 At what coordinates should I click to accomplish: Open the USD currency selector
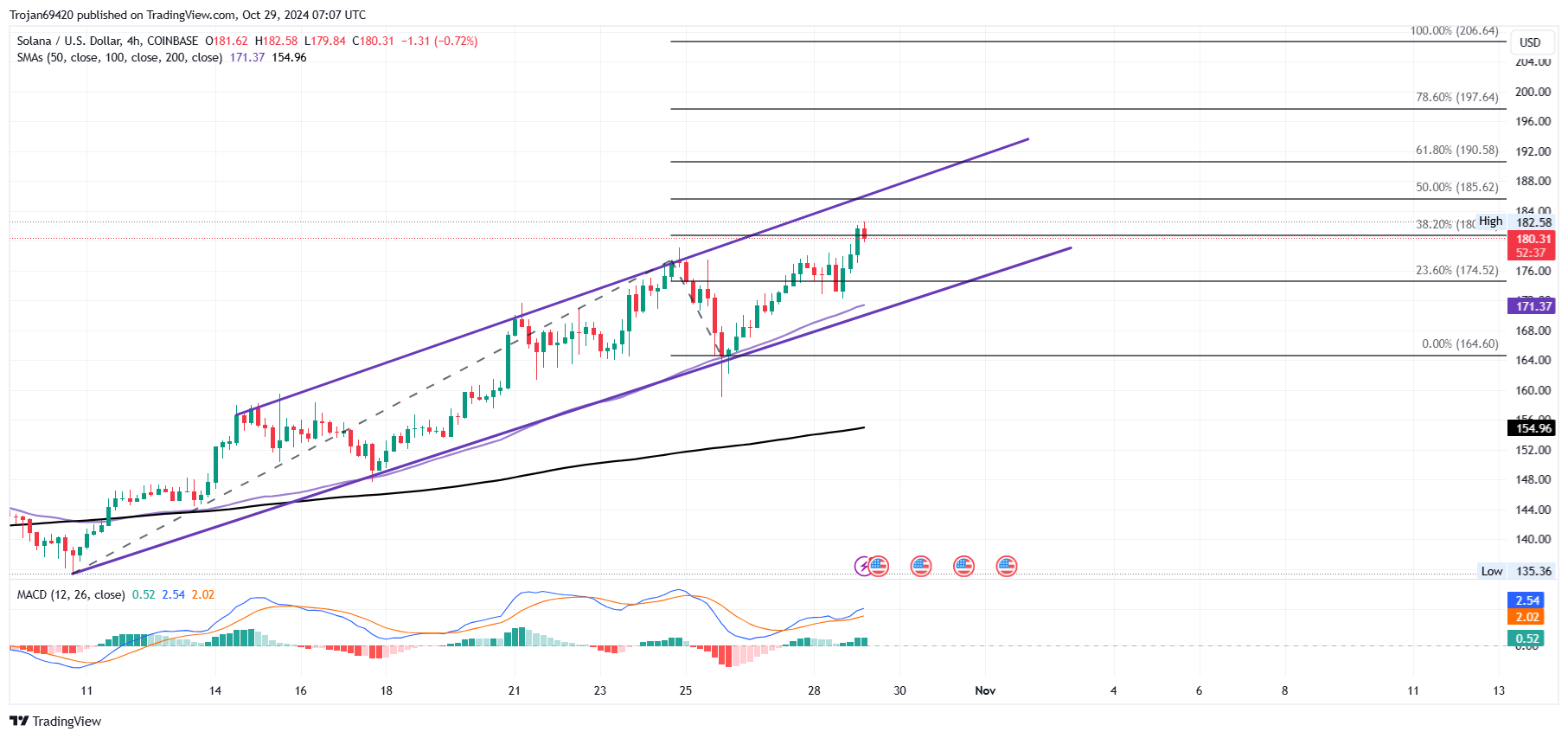pos(1530,42)
